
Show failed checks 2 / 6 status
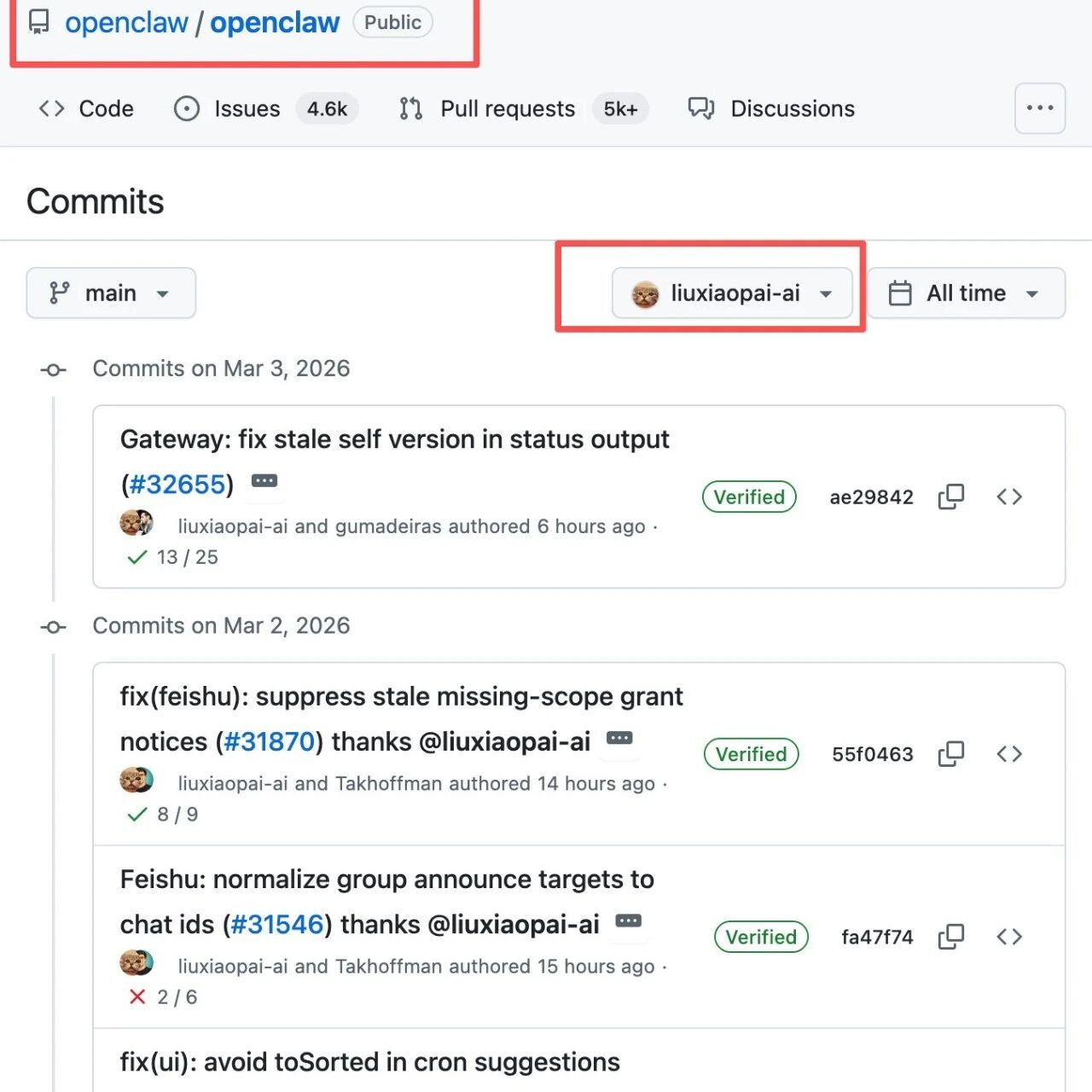163,996
